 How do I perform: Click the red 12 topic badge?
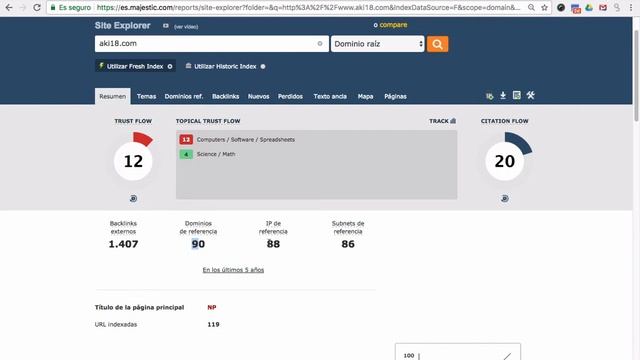(186, 140)
